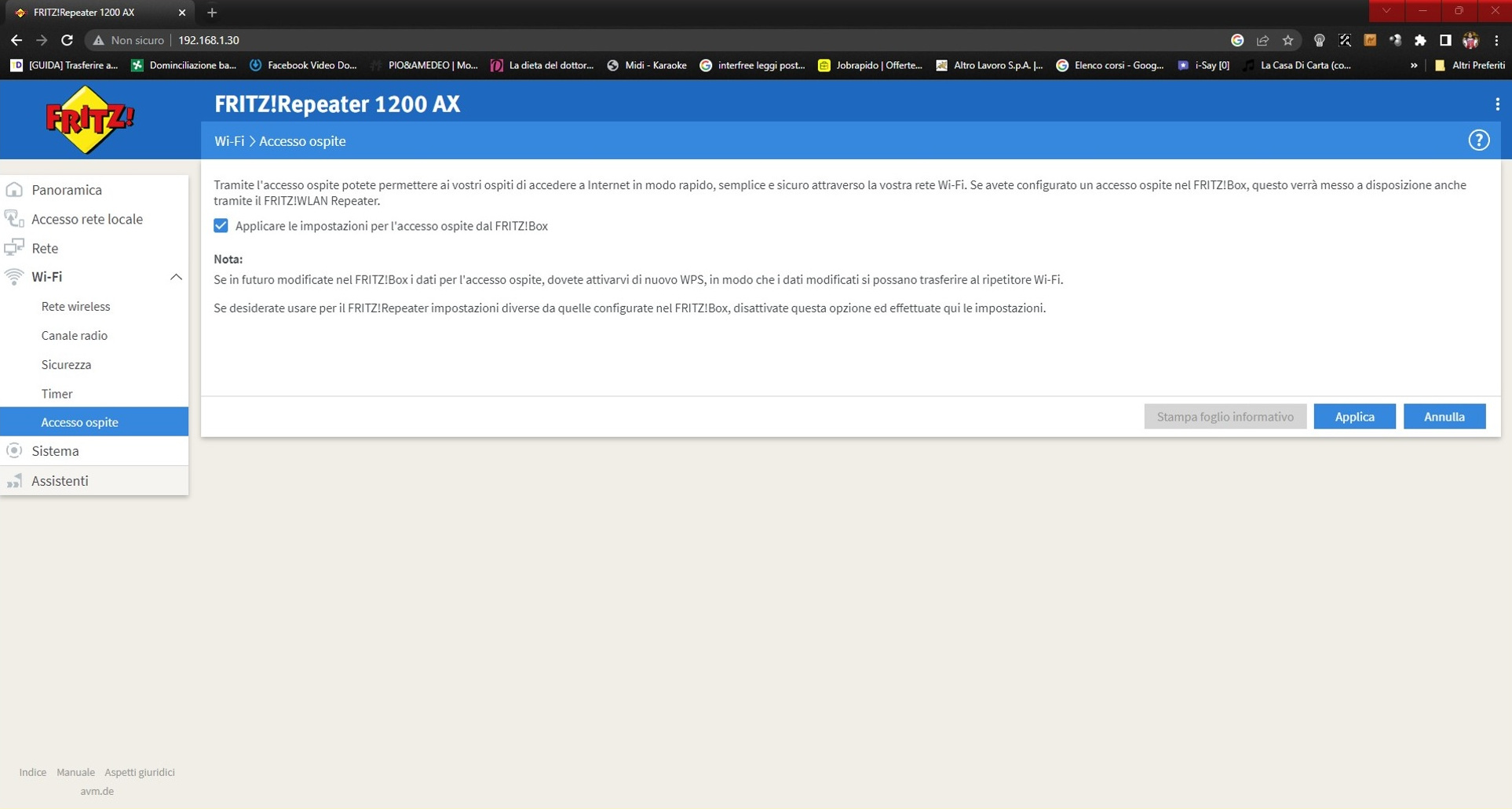Click the share page icon in address bar
The image size is (1512, 809).
pos(1262,40)
